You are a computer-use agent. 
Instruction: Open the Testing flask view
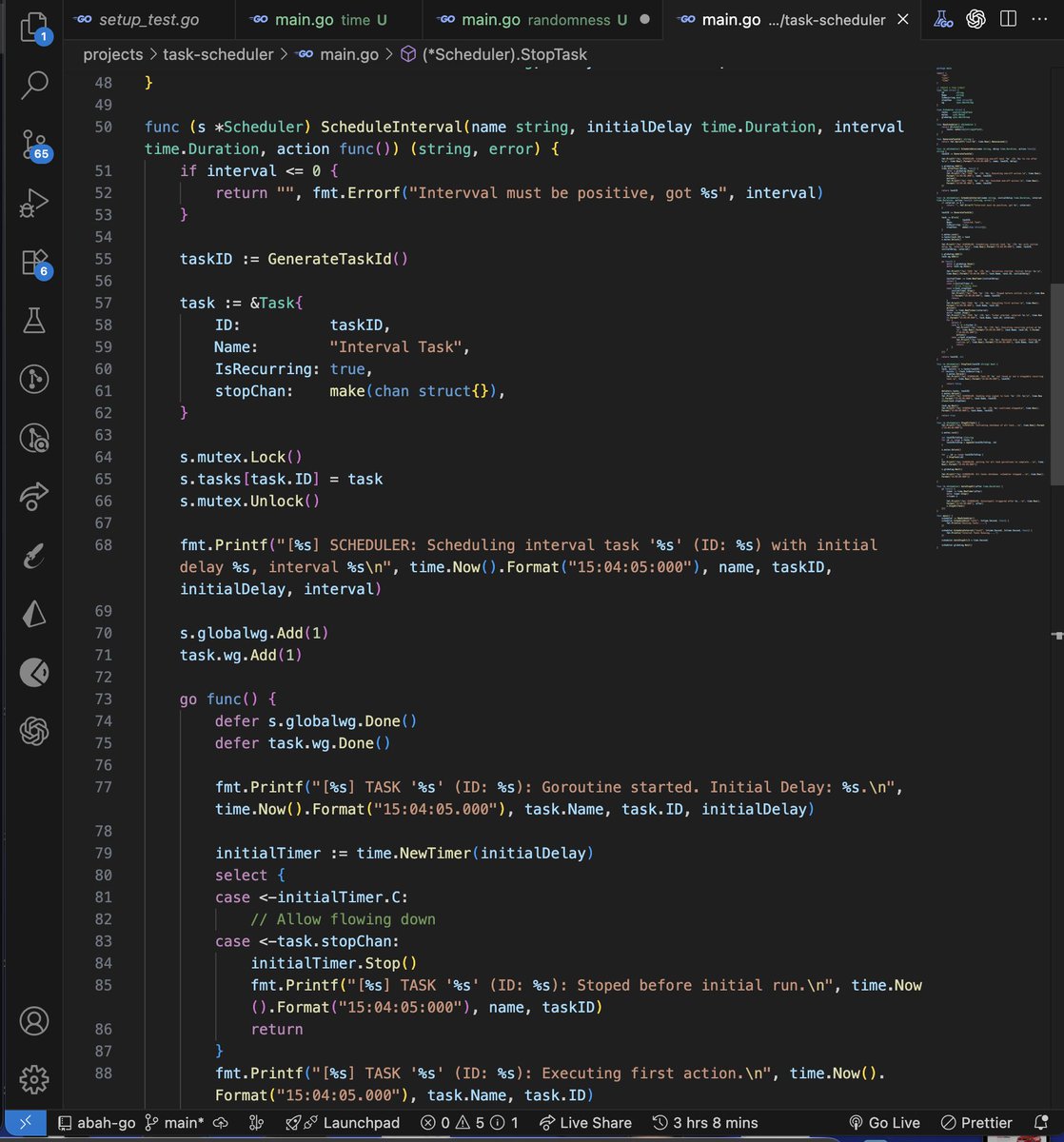click(x=34, y=321)
